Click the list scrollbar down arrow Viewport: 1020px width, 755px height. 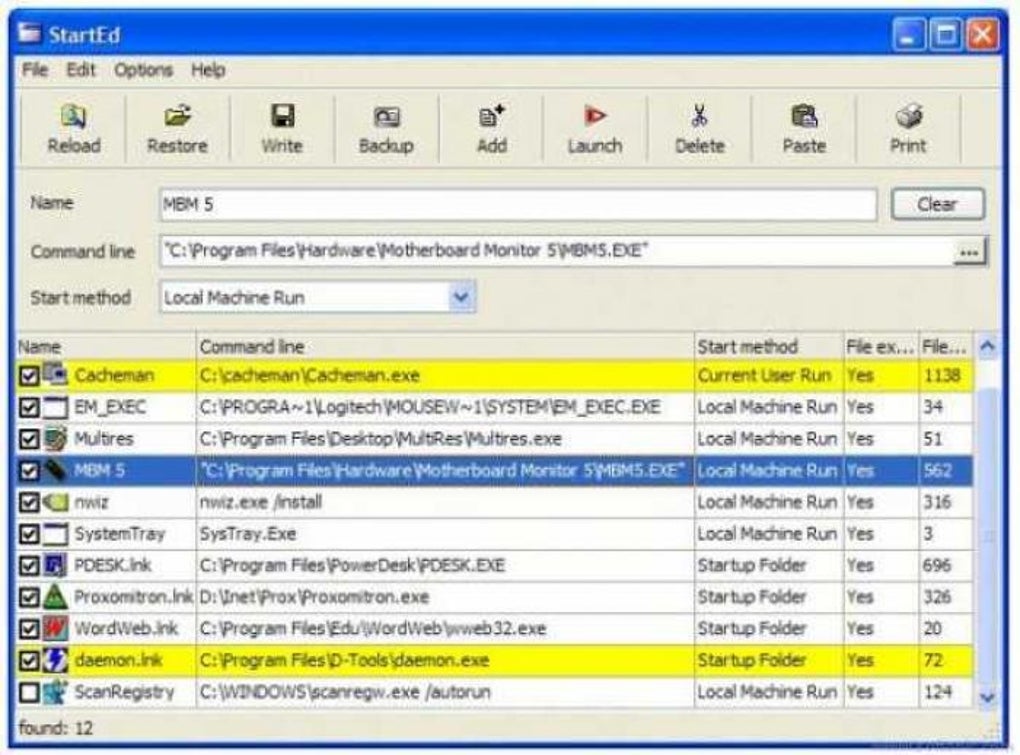click(x=987, y=697)
